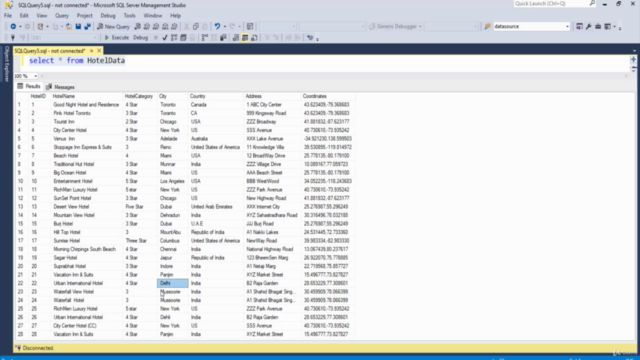
Task: Click the Save floppy disk icon
Action: [78, 27]
